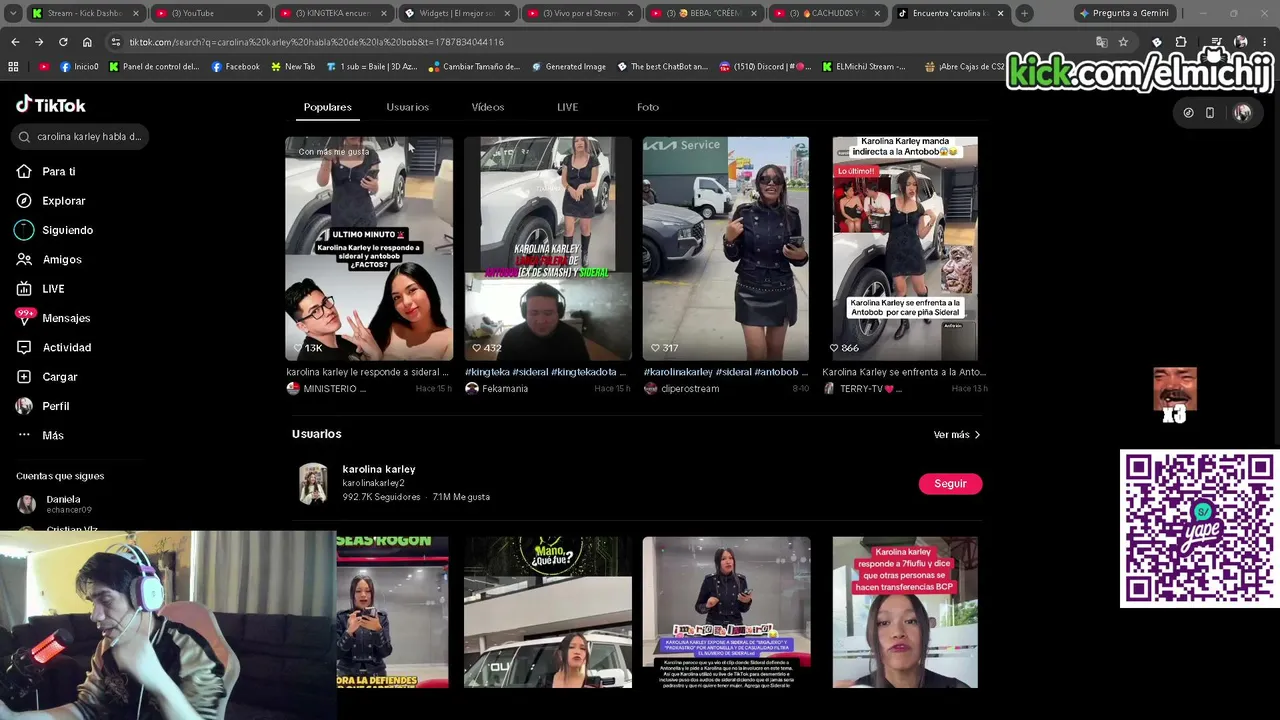
Task: Click the TikTok logo
Action: (51, 105)
